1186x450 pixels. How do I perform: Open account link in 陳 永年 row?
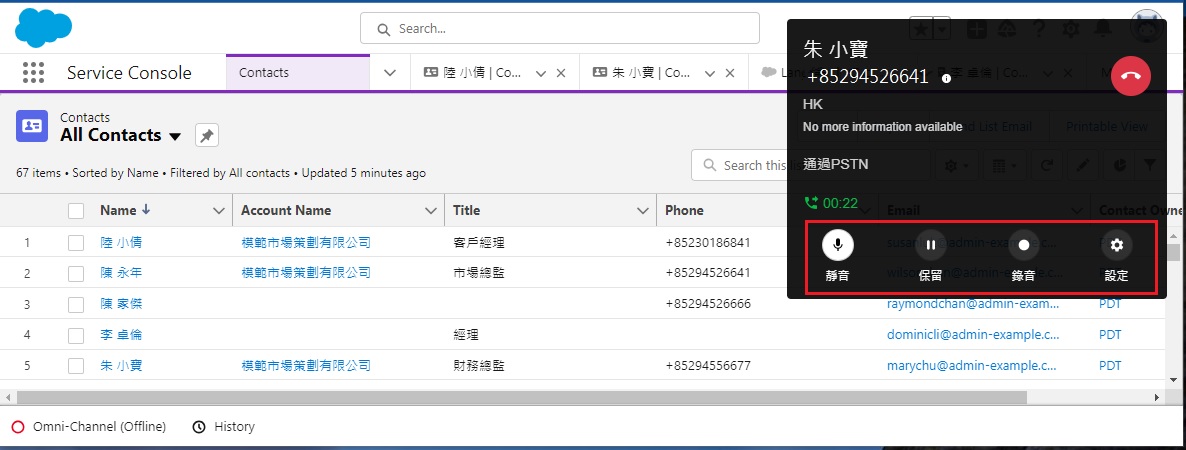(x=306, y=273)
